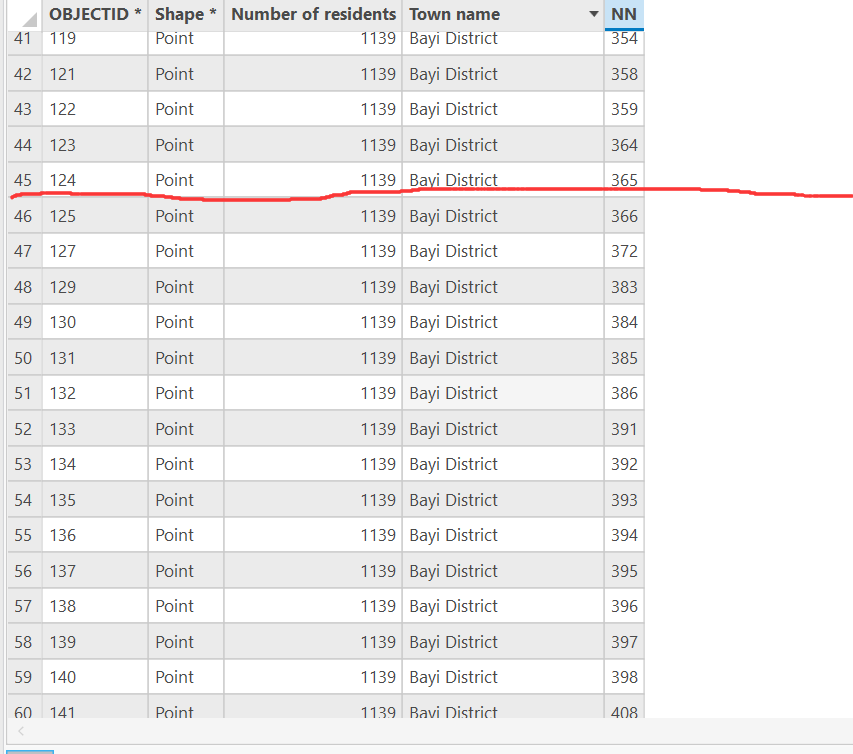The image size is (853, 754).
Task: Click the OBJECTID * column header
Action: [95, 14]
